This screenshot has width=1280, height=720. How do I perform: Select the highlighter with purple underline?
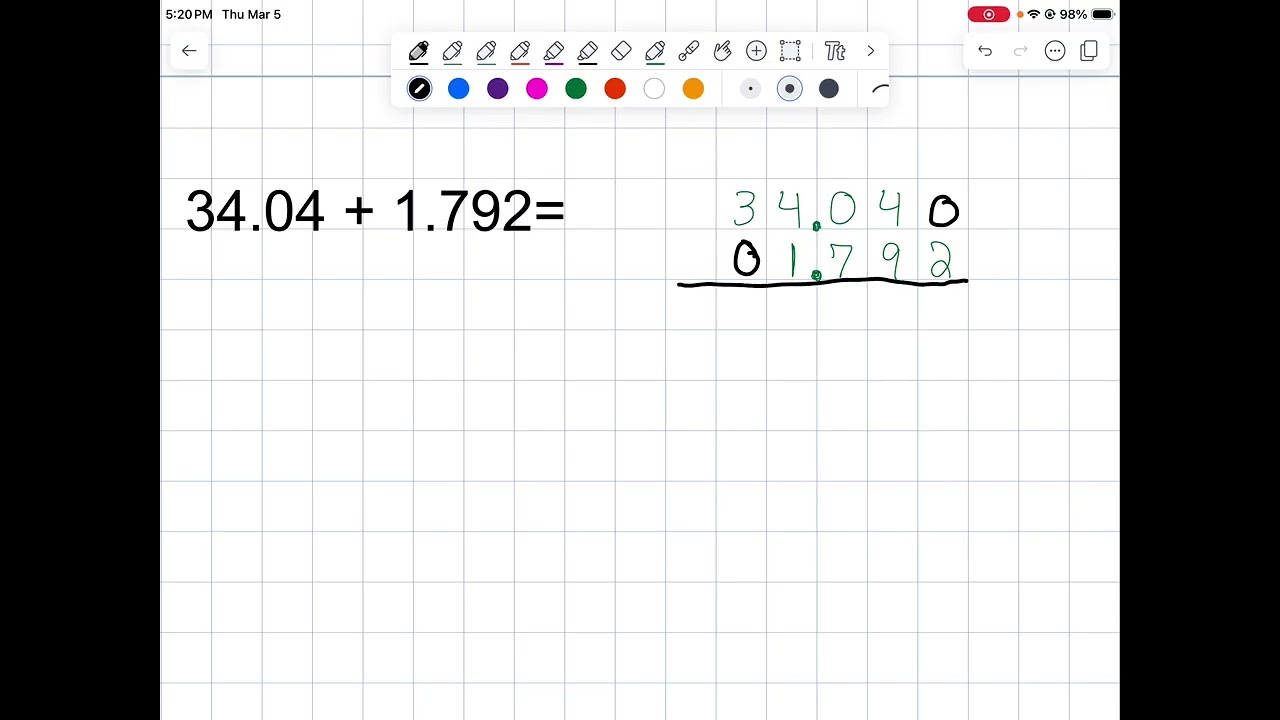[554, 51]
